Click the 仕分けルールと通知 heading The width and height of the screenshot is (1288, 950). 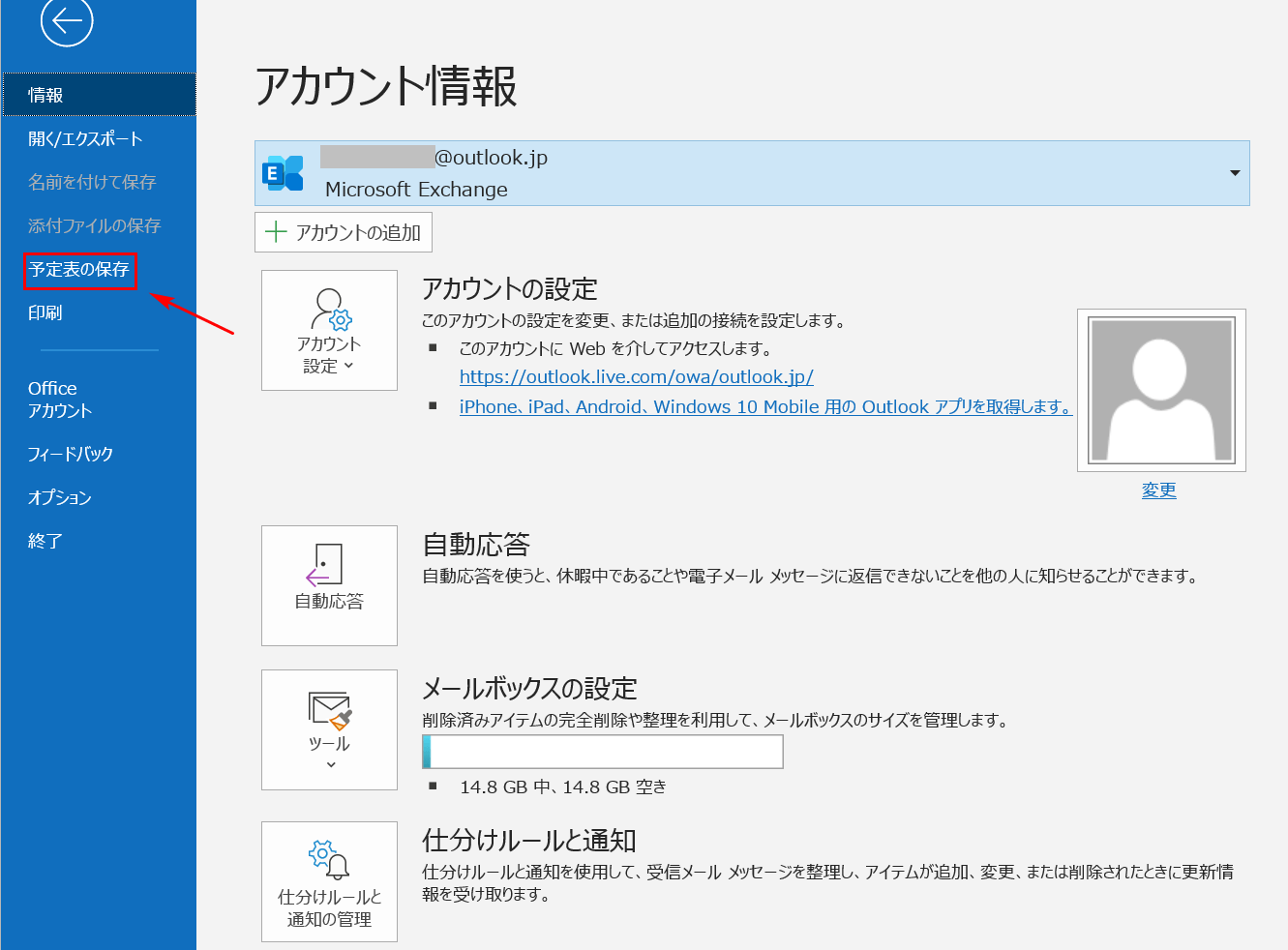[529, 840]
